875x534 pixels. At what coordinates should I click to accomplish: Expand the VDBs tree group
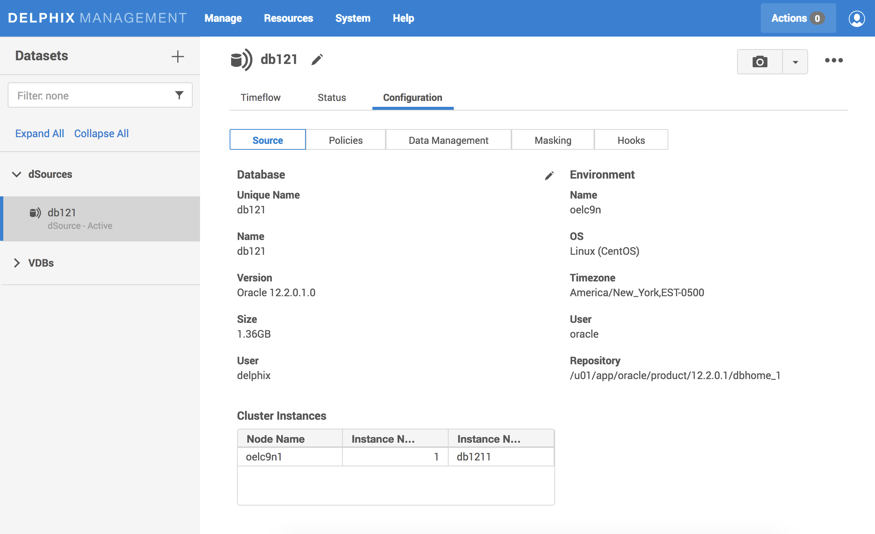click(x=17, y=263)
